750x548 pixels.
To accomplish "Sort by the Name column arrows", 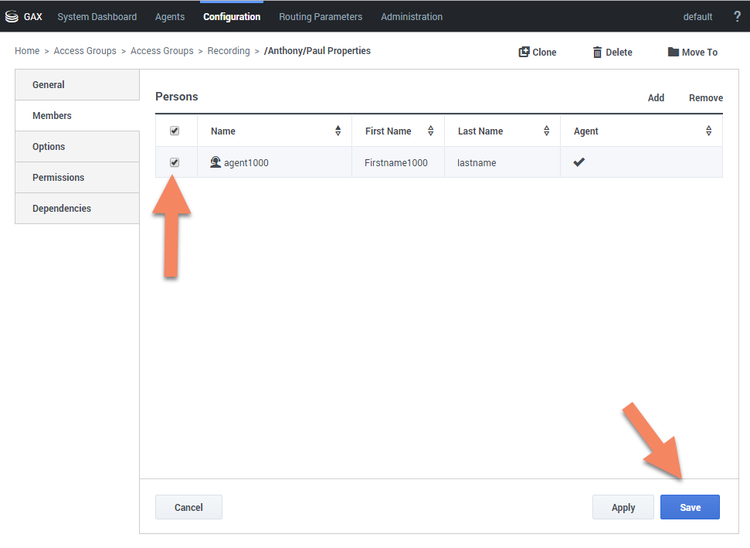I will pyautogui.click(x=338, y=131).
